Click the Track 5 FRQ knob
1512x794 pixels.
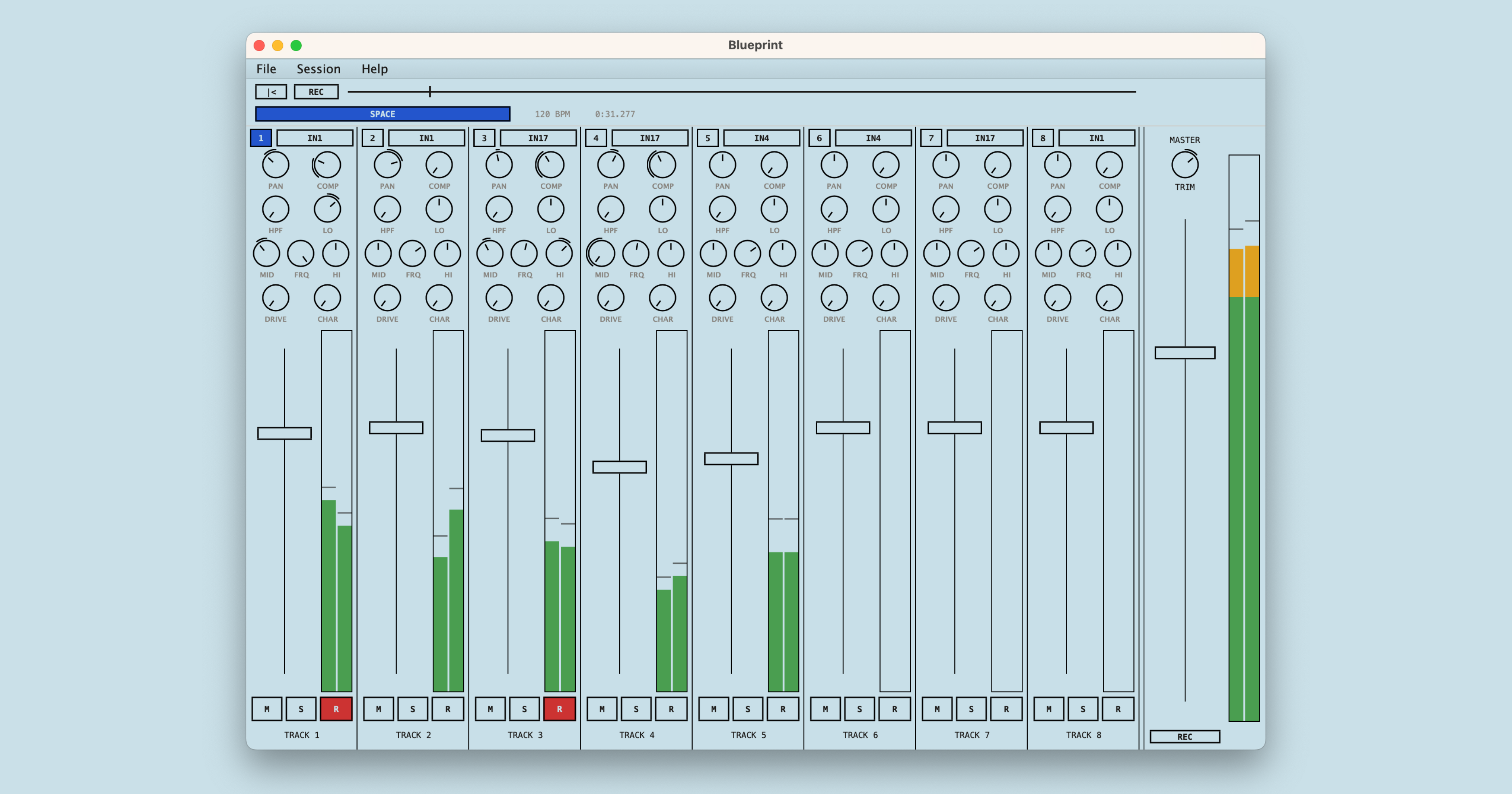748,254
